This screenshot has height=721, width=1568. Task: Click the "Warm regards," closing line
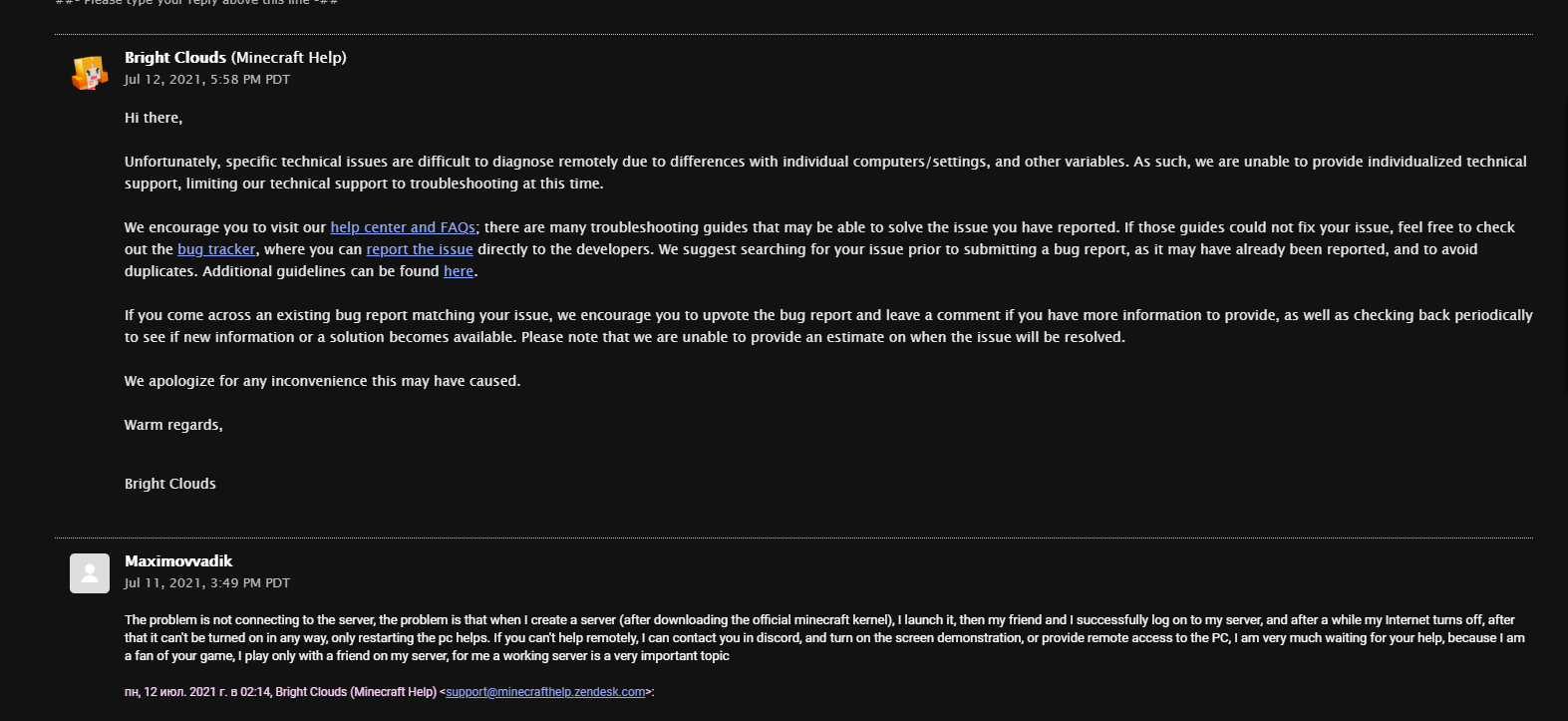pyautogui.click(x=173, y=425)
